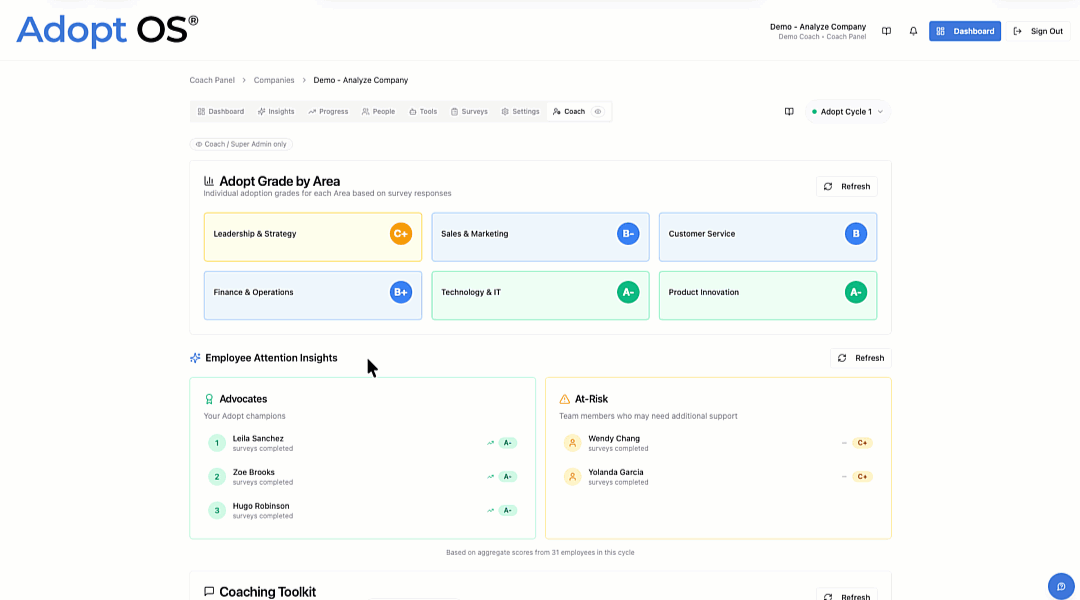Click the Sign Out button

[1040, 31]
